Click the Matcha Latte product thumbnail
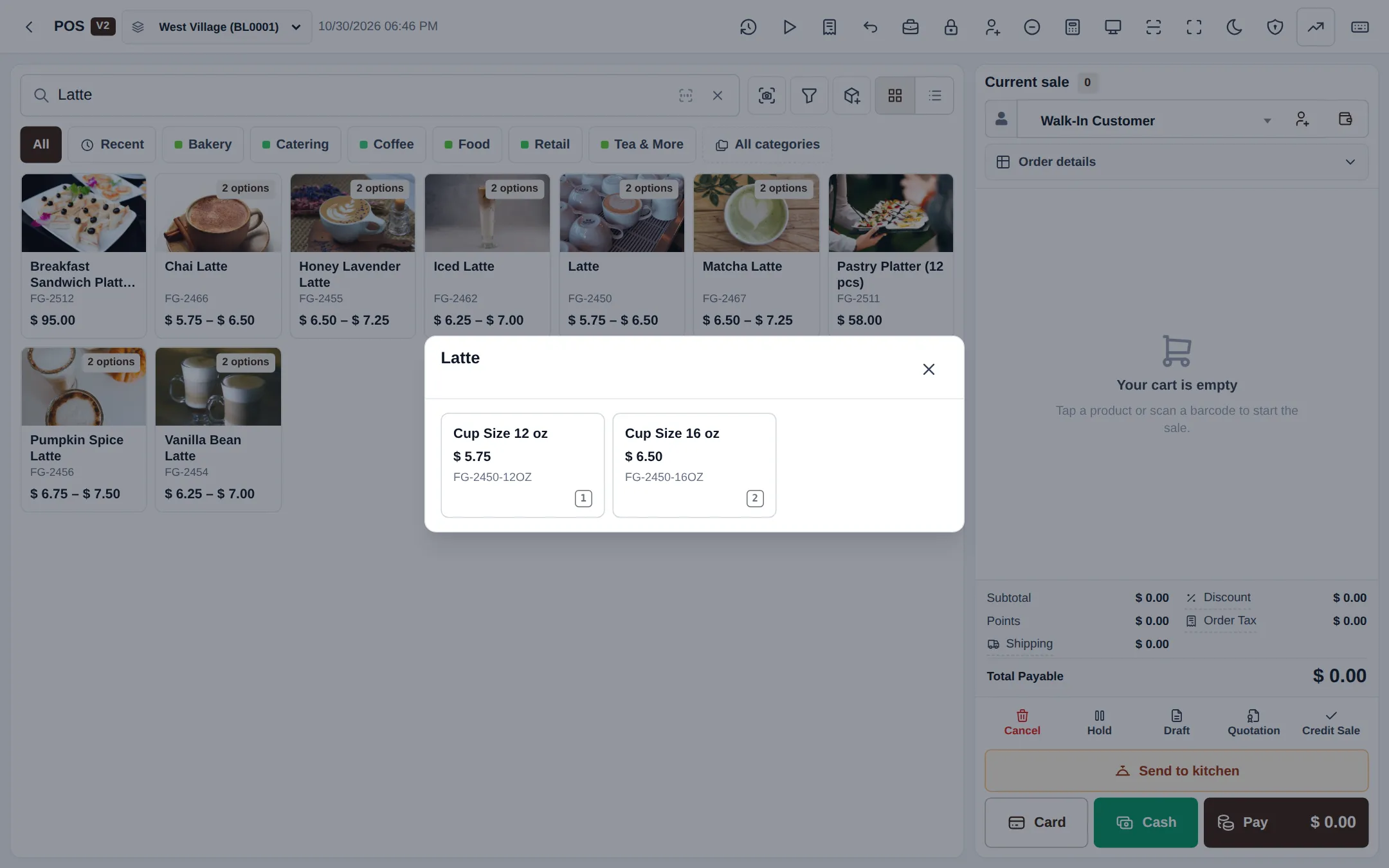The height and width of the screenshot is (868, 1389). (x=756, y=213)
